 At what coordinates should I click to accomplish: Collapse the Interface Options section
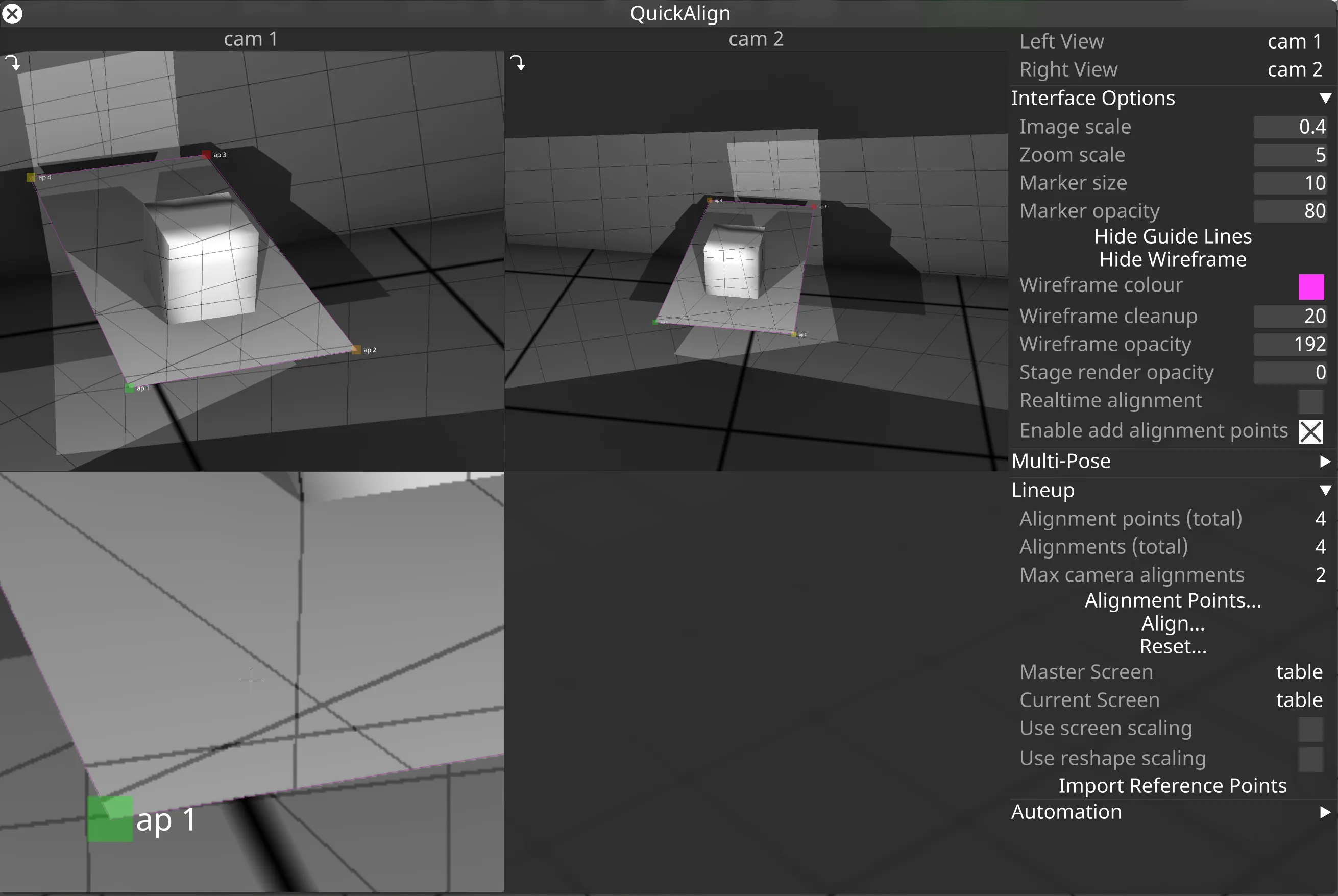(1325, 99)
